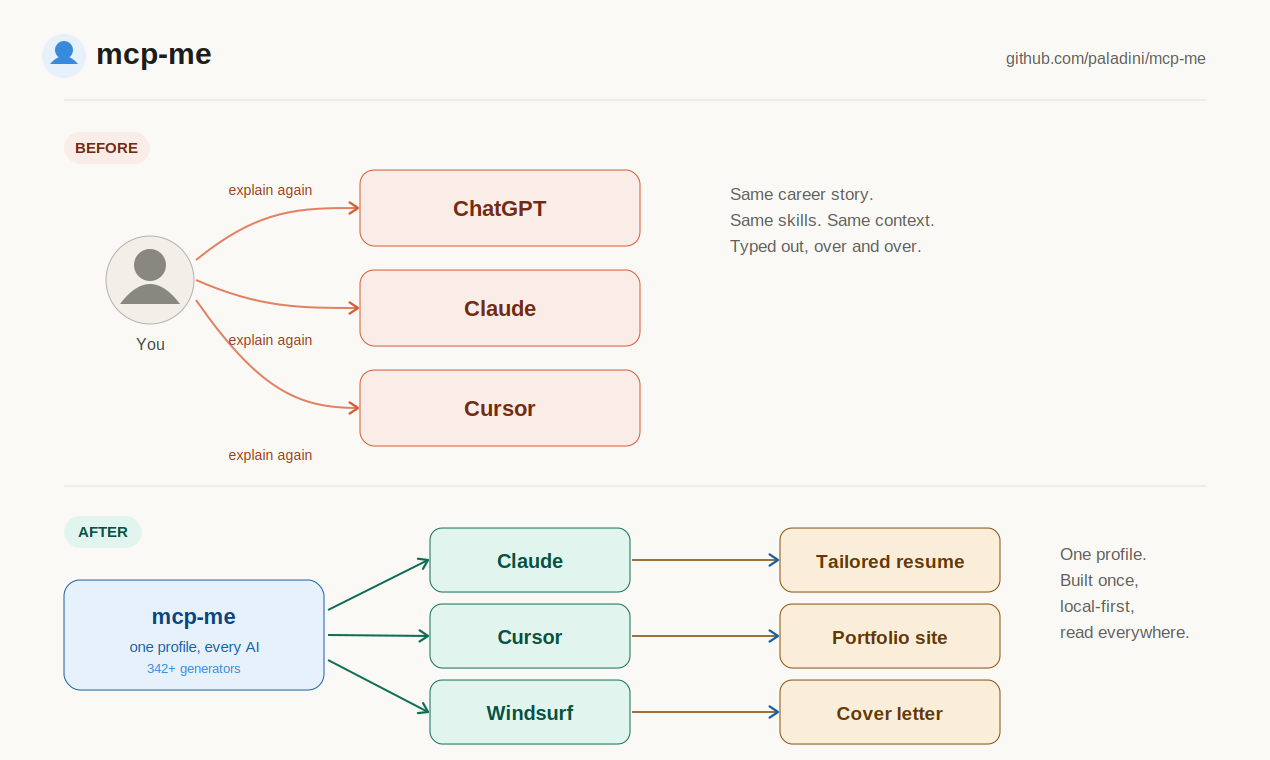Click the "explain again" label below Cursor box
Viewport: 1270px width, 760px height.
click(270, 455)
